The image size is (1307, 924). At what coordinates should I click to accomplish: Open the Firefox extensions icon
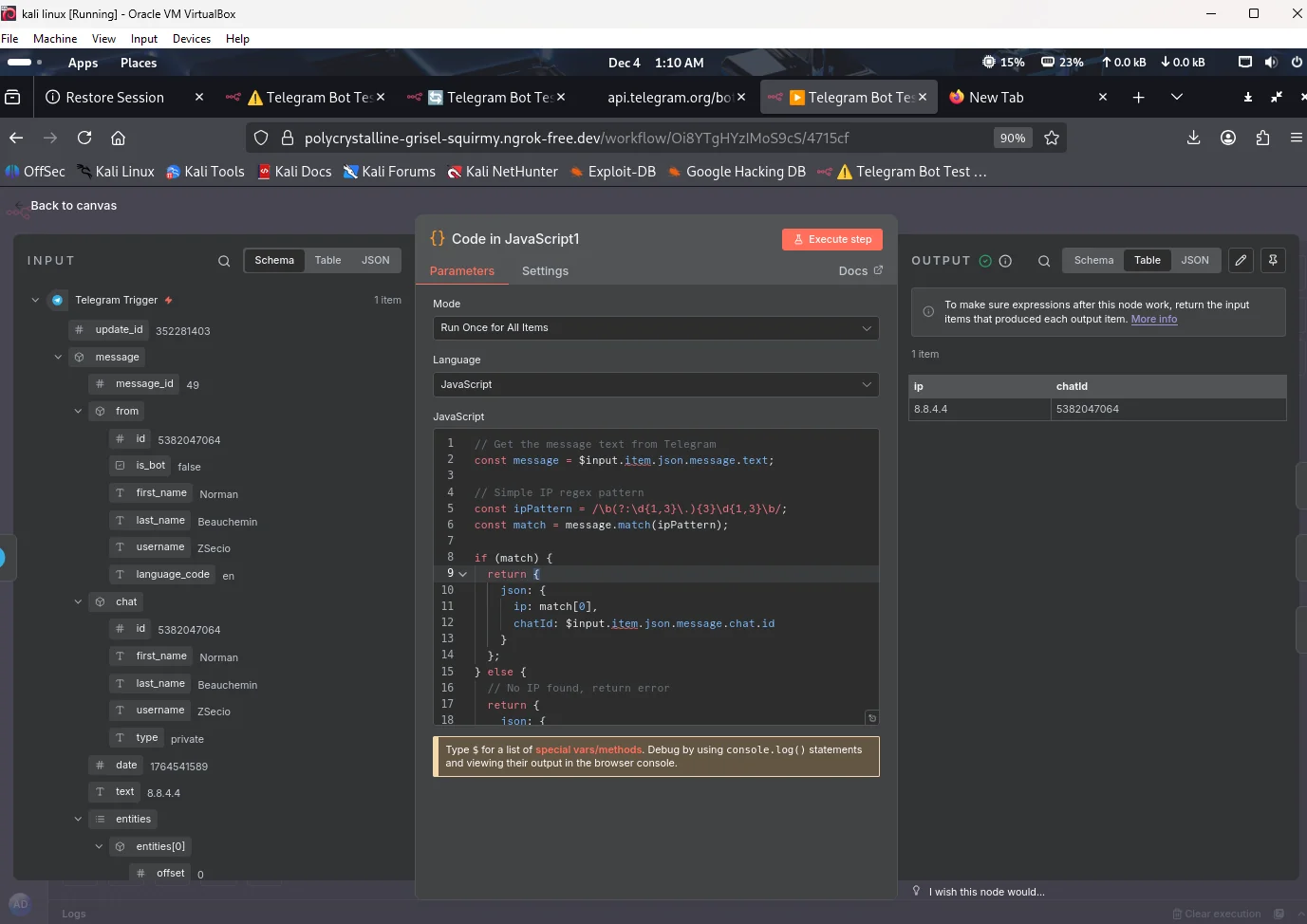1262,138
